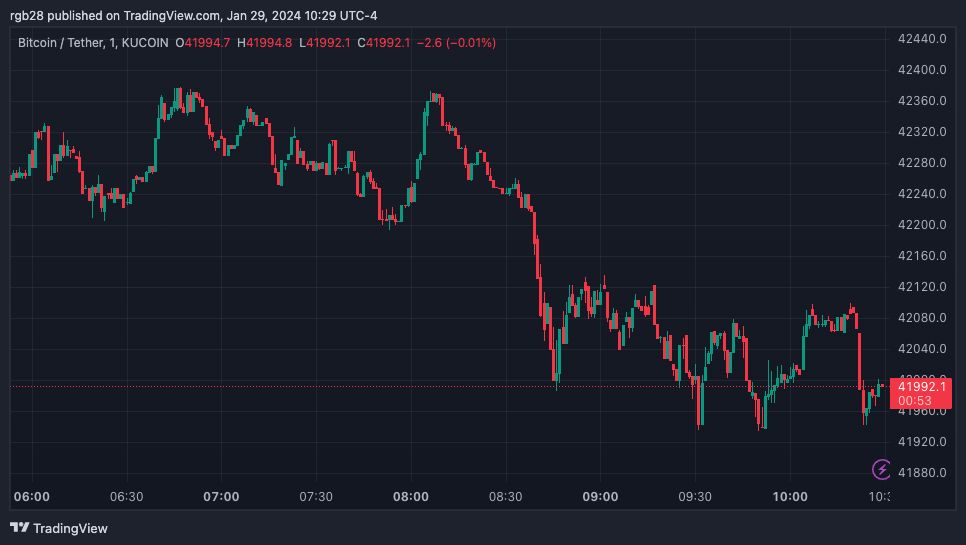Screen dimensions: 966x545
Task: Click the price change −2.6 (−0.01%) value
Action: click(x=457, y=43)
